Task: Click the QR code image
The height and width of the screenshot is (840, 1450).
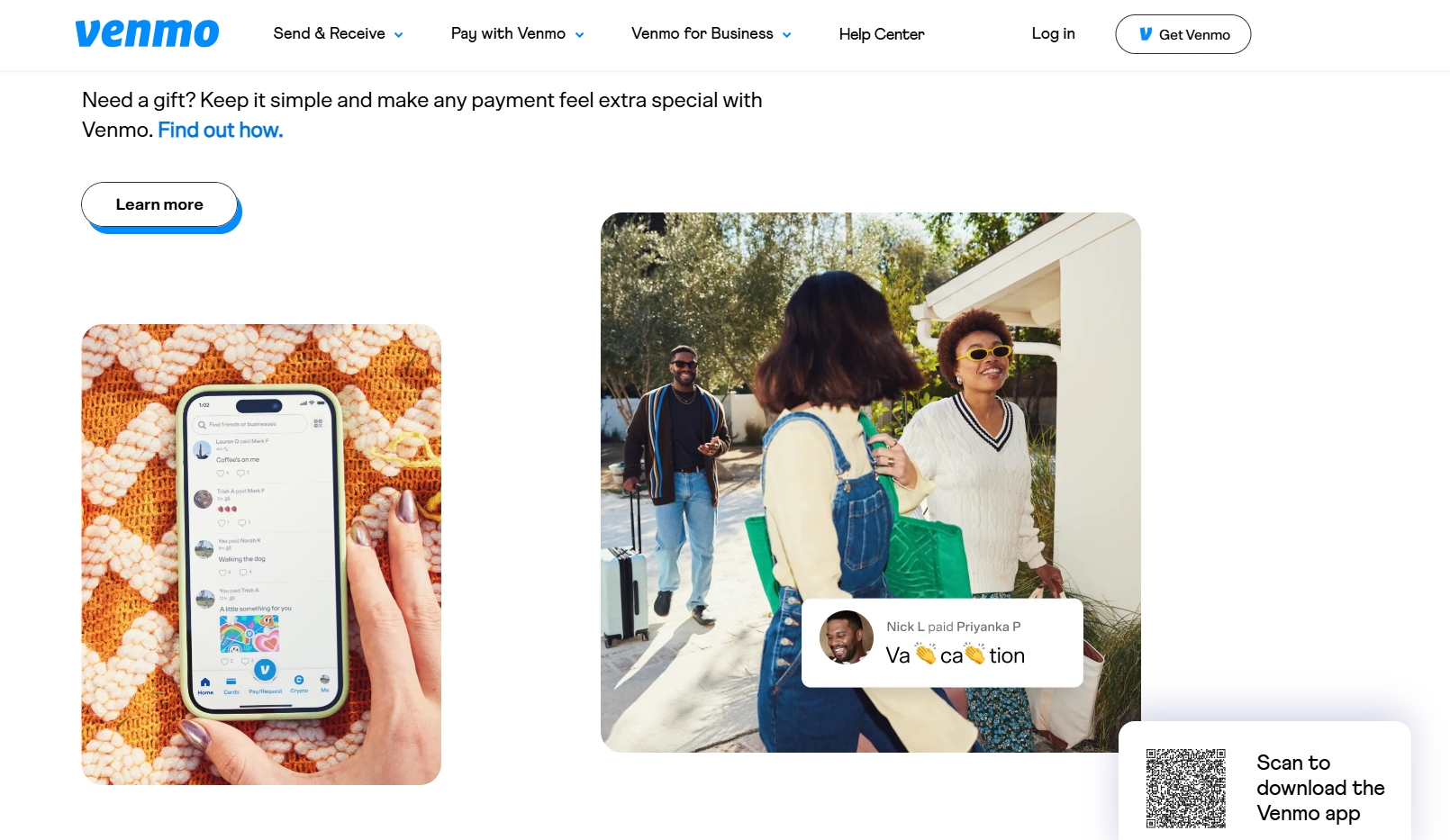Action: click(x=1185, y=788)
